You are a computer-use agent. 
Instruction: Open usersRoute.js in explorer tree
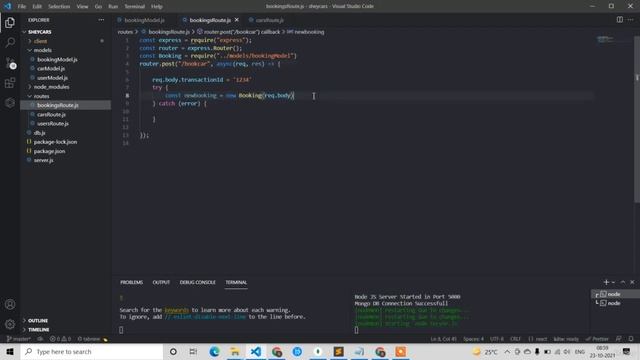coord(53,124)
